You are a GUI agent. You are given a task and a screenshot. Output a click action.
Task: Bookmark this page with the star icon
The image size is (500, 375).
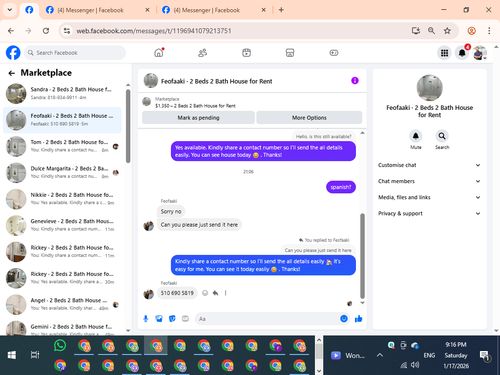[447, 31]
